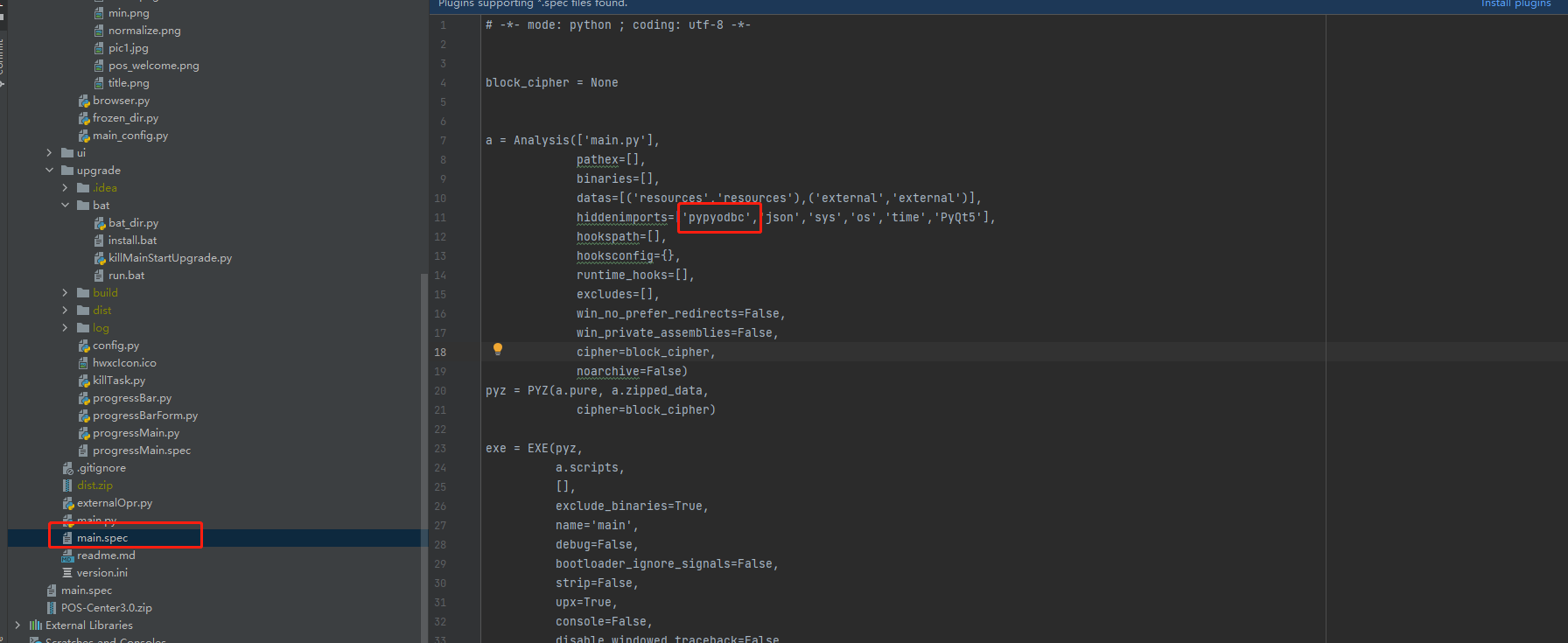Viewport: 1568px width, 643px height.
Task: Click the browser.py Python file icon
Action: pyautogui.click(x=84, y=101)
